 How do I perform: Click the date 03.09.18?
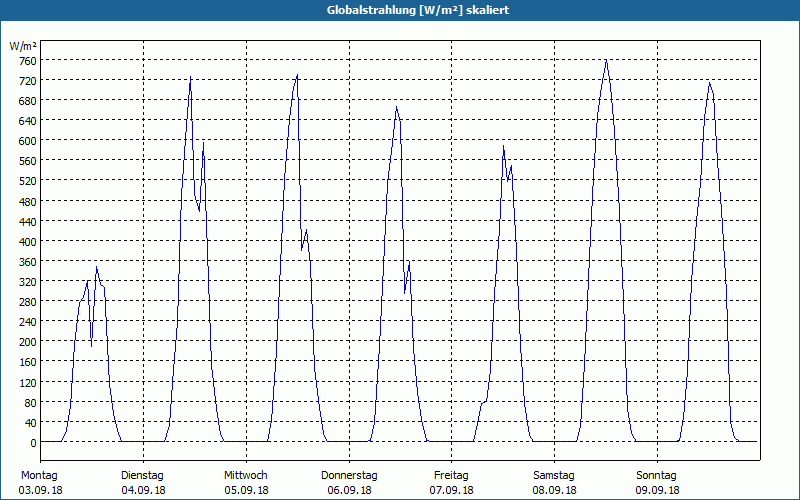(x=40, y=490)
